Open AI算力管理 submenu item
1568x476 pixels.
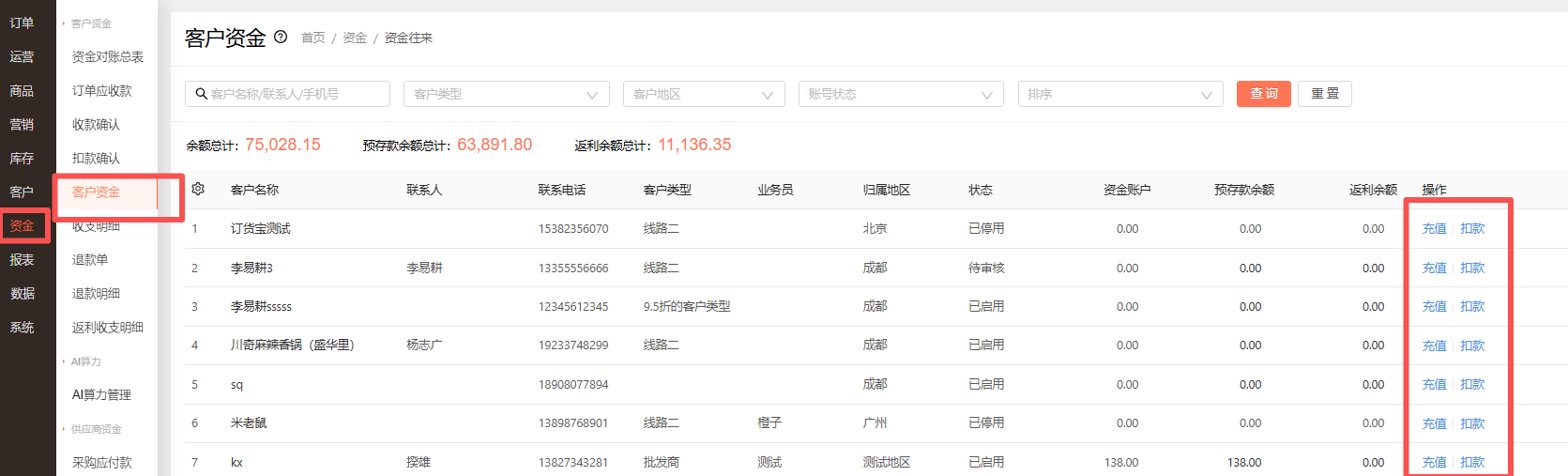[x=101, y=395]
